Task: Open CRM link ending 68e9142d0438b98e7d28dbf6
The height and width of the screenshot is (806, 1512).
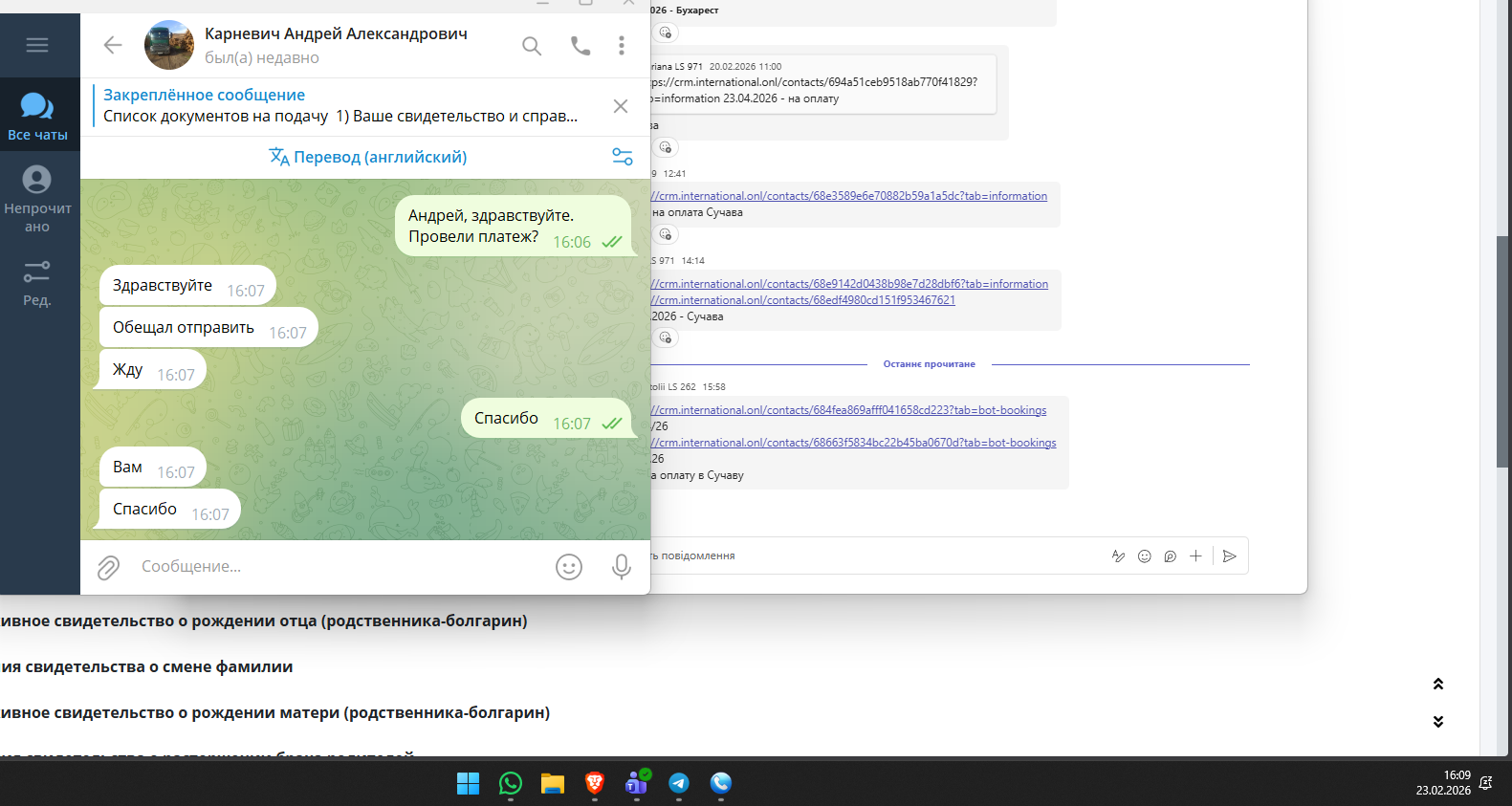Action: [x=849, y=284]
